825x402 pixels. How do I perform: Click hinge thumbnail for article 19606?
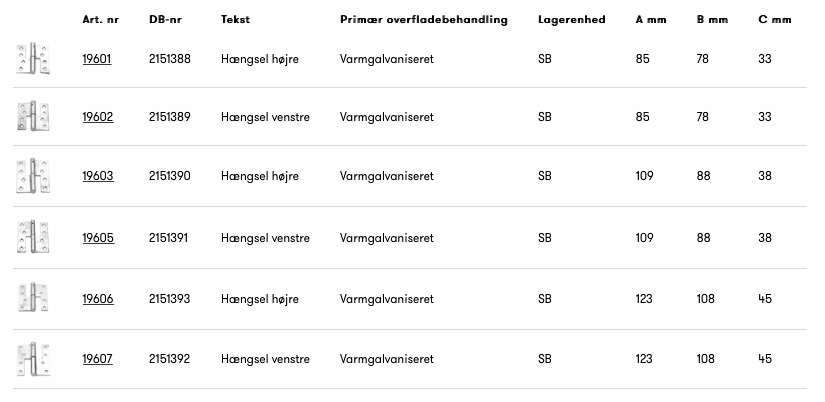pyautogui.click(x=32, y=299)
